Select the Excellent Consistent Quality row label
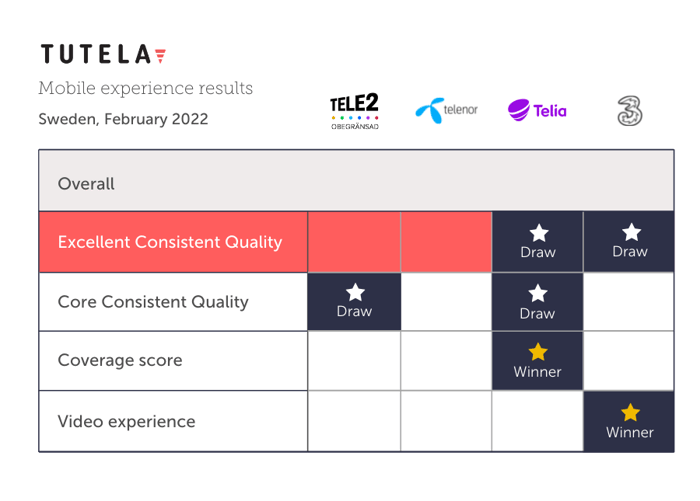Screen dimensions: 700x501 (173, 242)
